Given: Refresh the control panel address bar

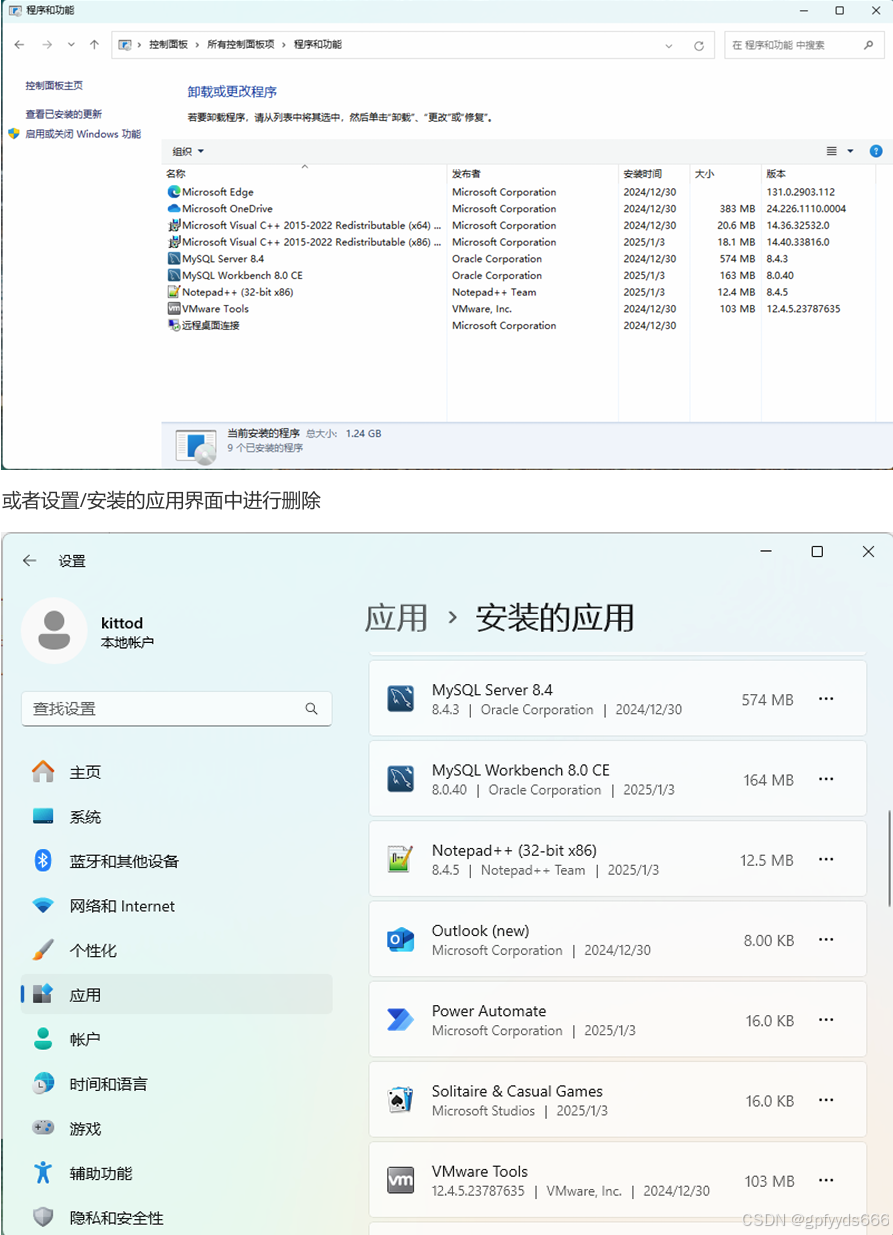Looking at the screenshot, I should (699, 45).
